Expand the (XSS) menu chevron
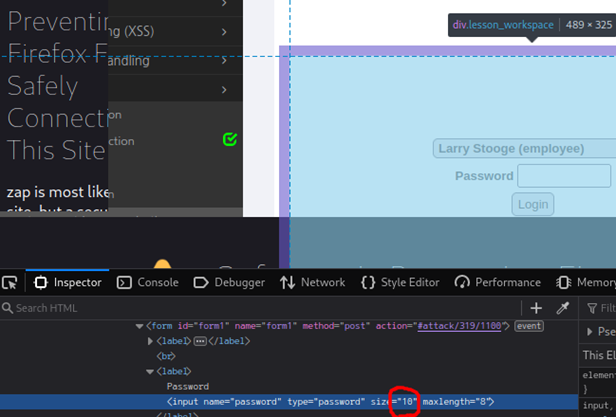This screenshot has width=616, height=417. point(224,32)
